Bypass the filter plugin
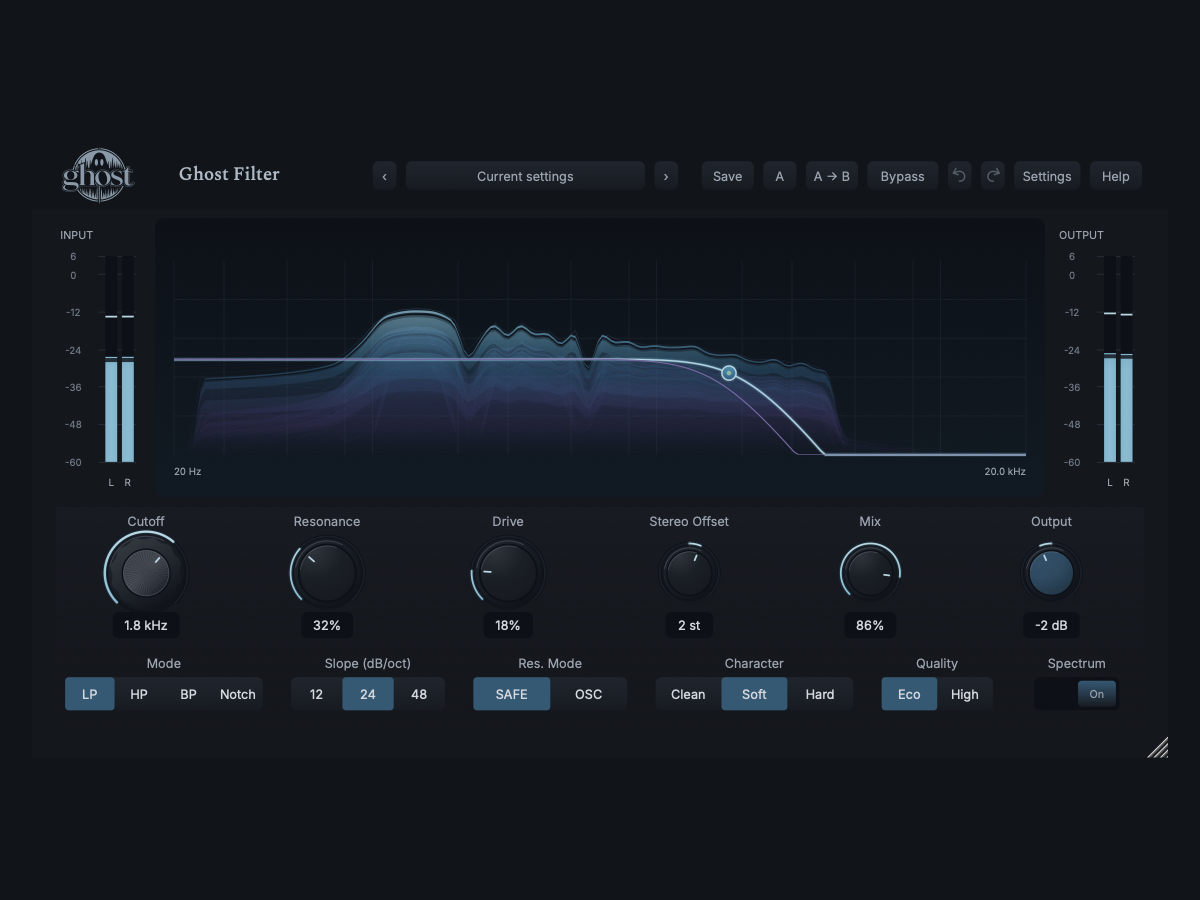Viewport: 1200px width, 900px height. 902,176
